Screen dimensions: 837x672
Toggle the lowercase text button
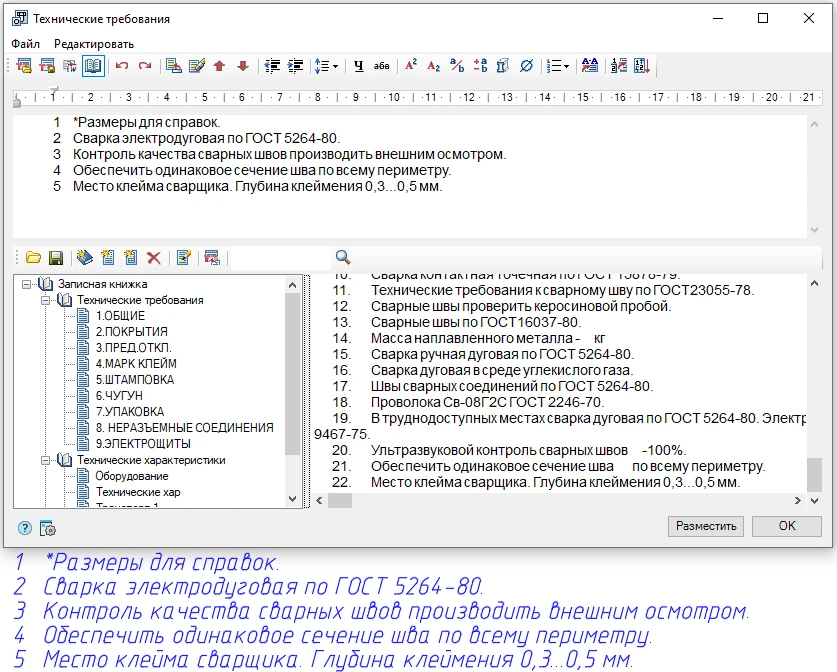(x=381, y=66)
